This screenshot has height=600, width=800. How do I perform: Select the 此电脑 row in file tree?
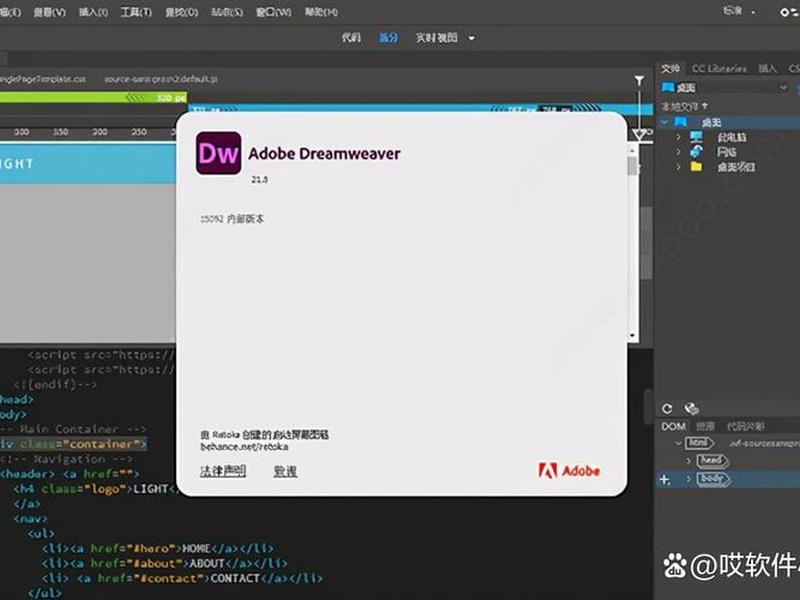(x=730, y=137)
